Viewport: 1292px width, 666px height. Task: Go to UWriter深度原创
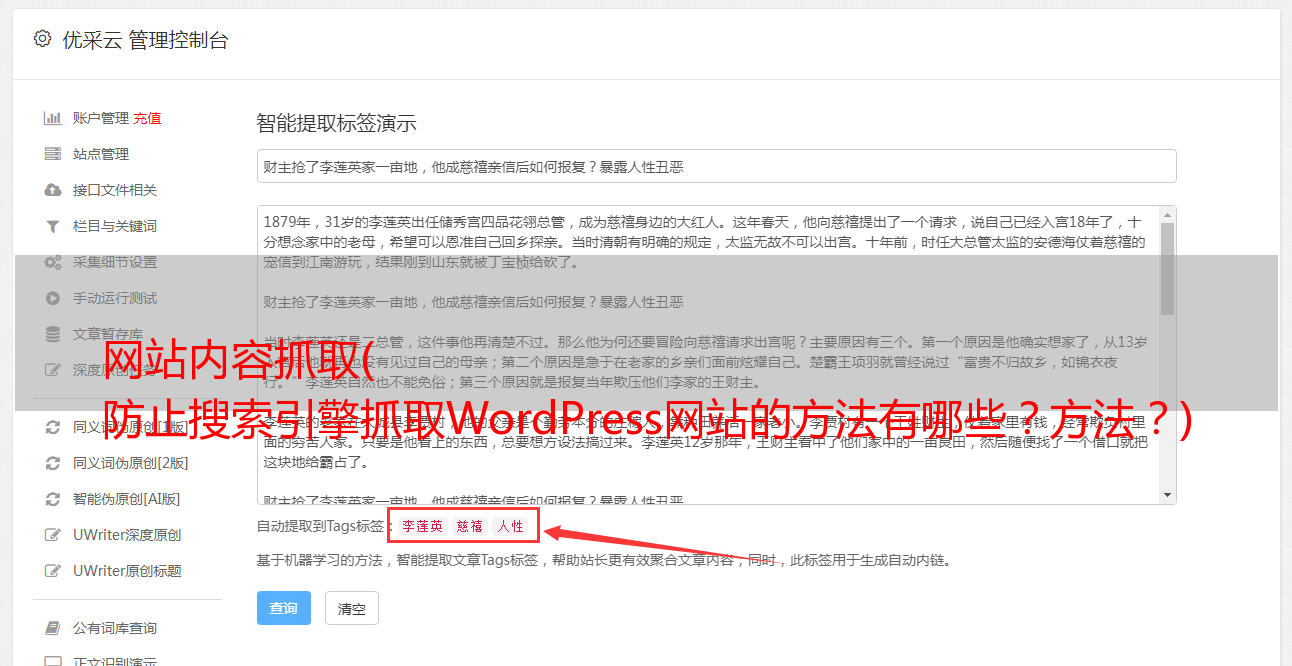coord(127,535)
